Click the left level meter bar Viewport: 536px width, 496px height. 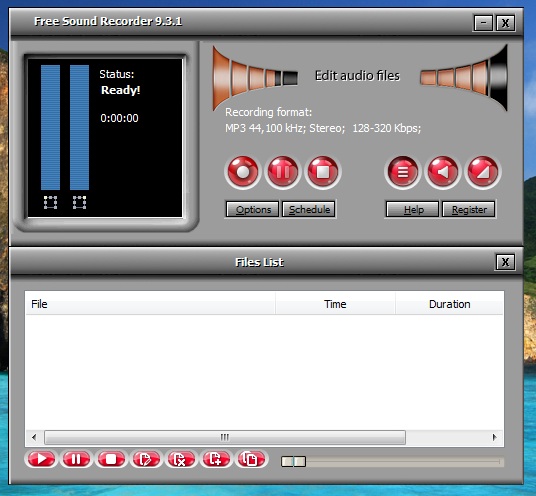tap(50, 127)
